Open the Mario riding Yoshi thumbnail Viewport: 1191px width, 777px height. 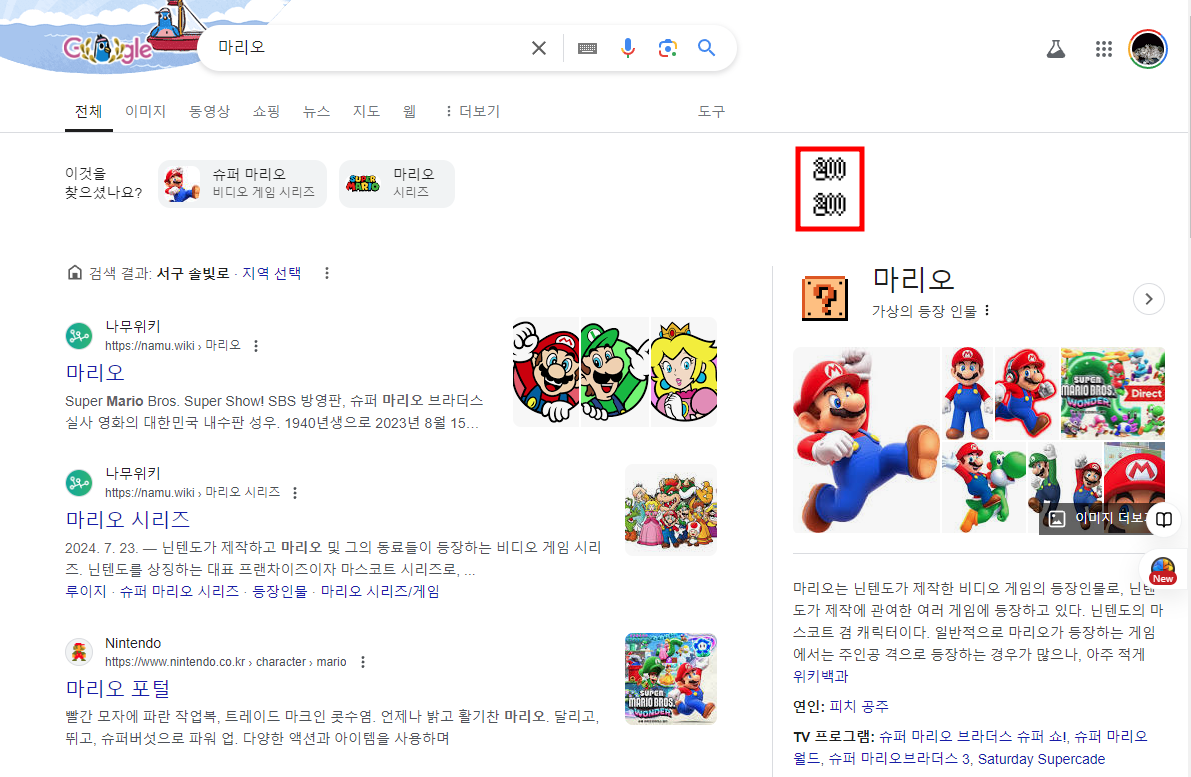coord(983,487)
